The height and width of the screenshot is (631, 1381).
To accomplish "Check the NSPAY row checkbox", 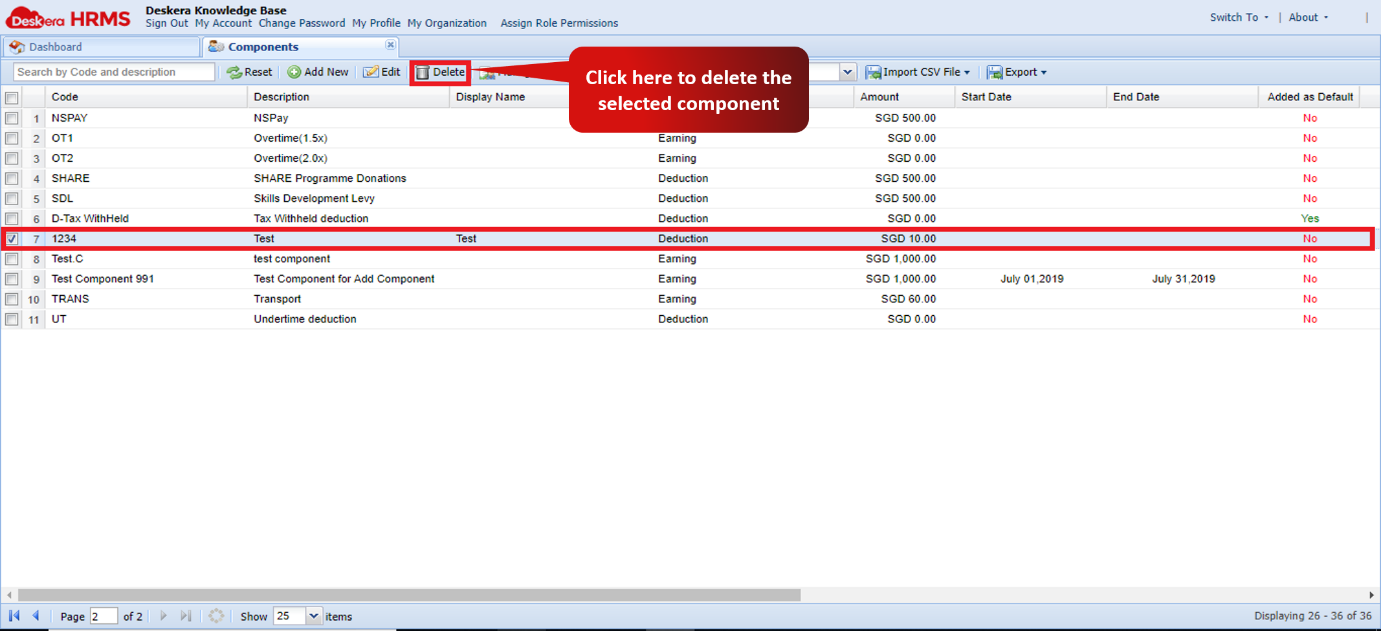I will coord(11,118).
